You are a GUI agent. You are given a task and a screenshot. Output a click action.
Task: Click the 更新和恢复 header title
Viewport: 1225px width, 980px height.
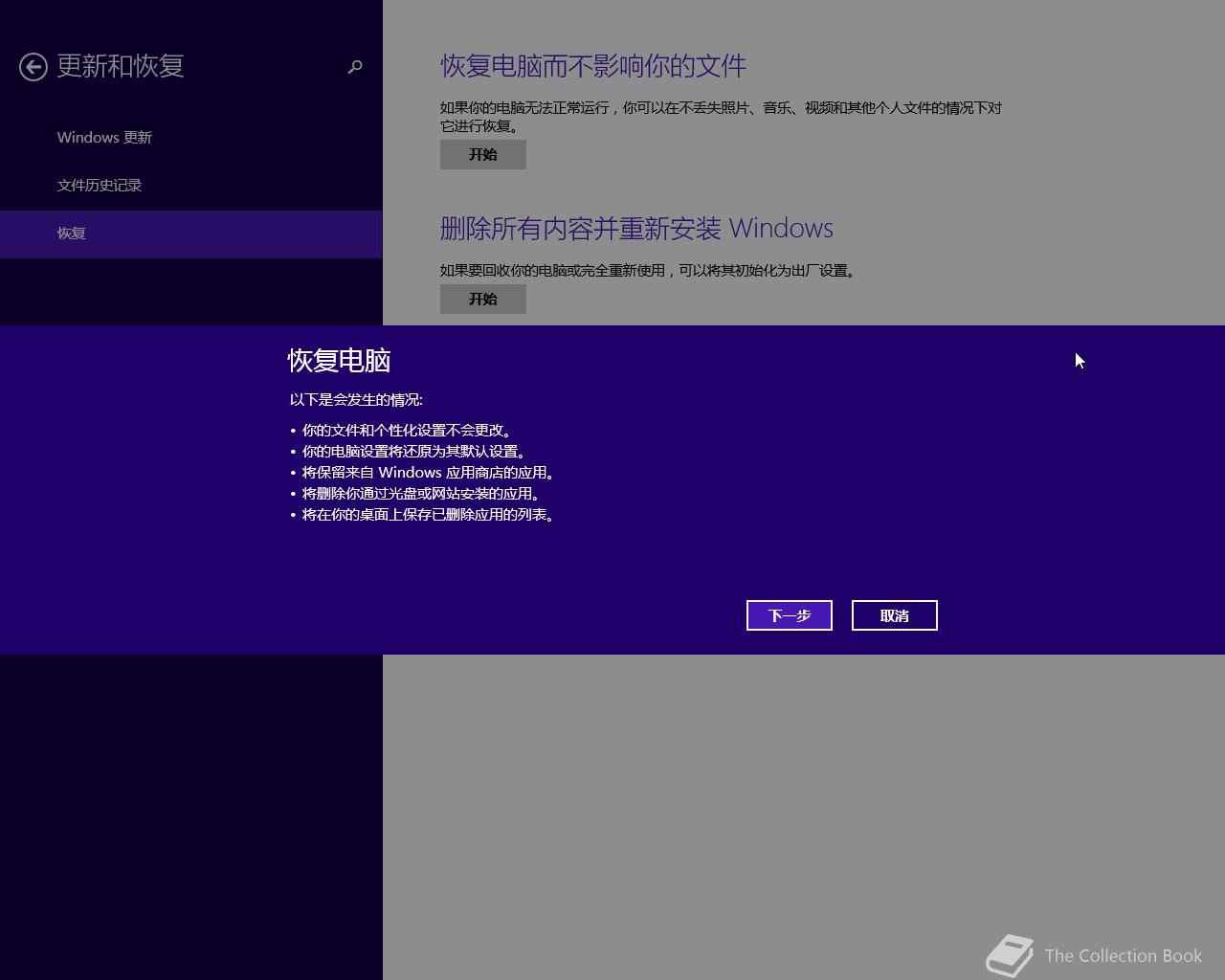pyautogui.click(x=121, y=66)
